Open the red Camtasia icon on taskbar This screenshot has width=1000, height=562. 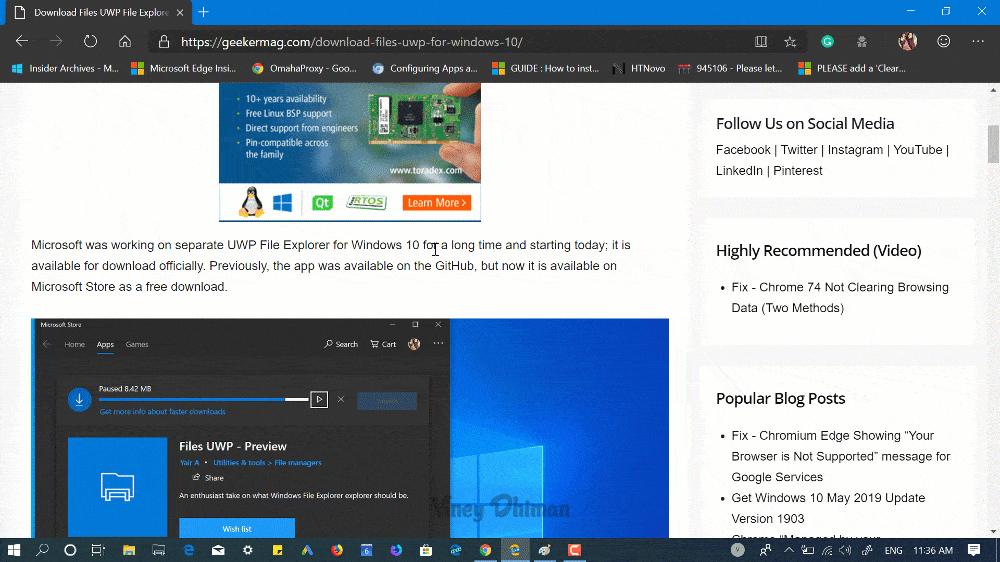[x=574, y=550]
